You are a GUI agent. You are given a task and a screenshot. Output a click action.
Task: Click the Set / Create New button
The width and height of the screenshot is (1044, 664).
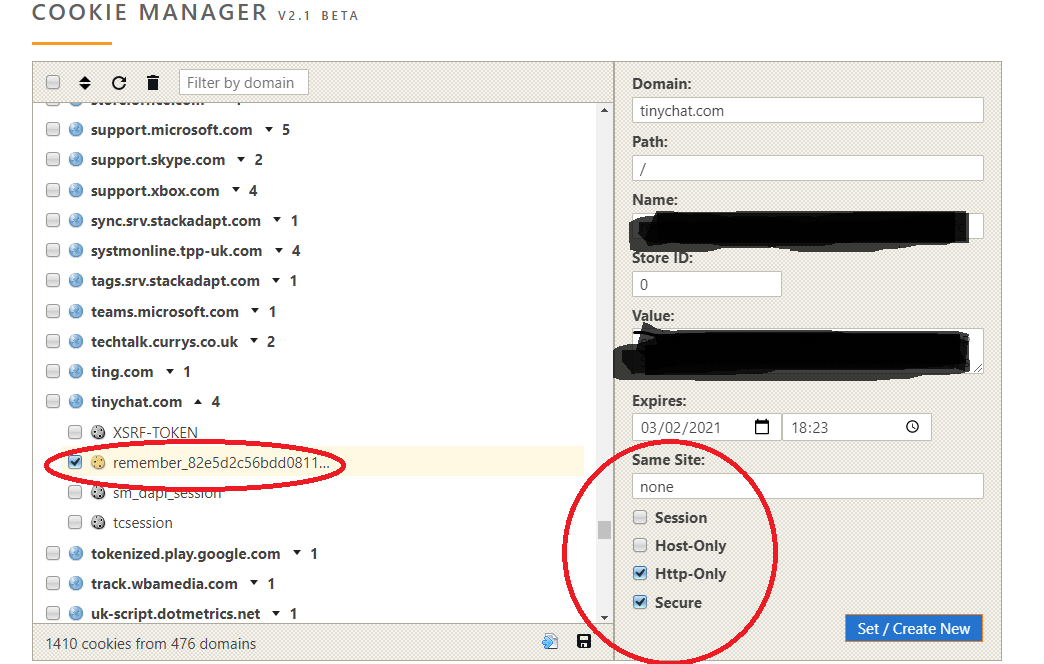914,628
